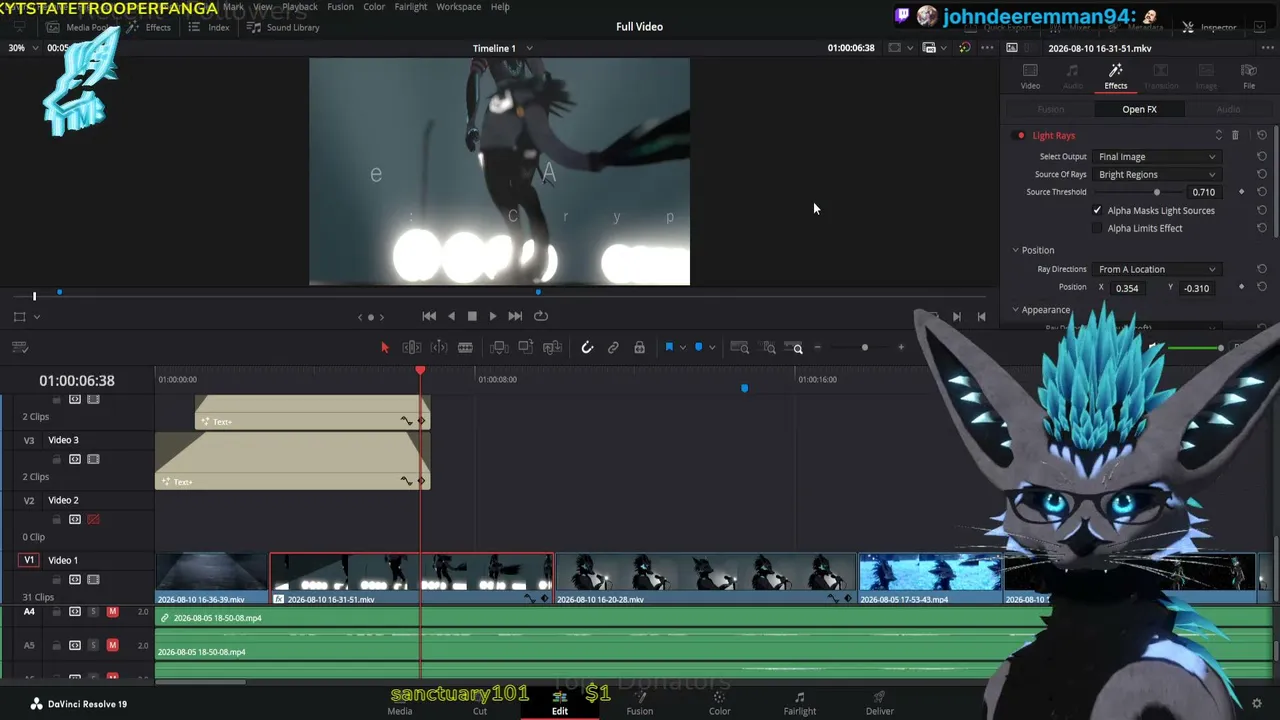
Task: Zoom in the timeline with plus icon
Action: [901, 347]
